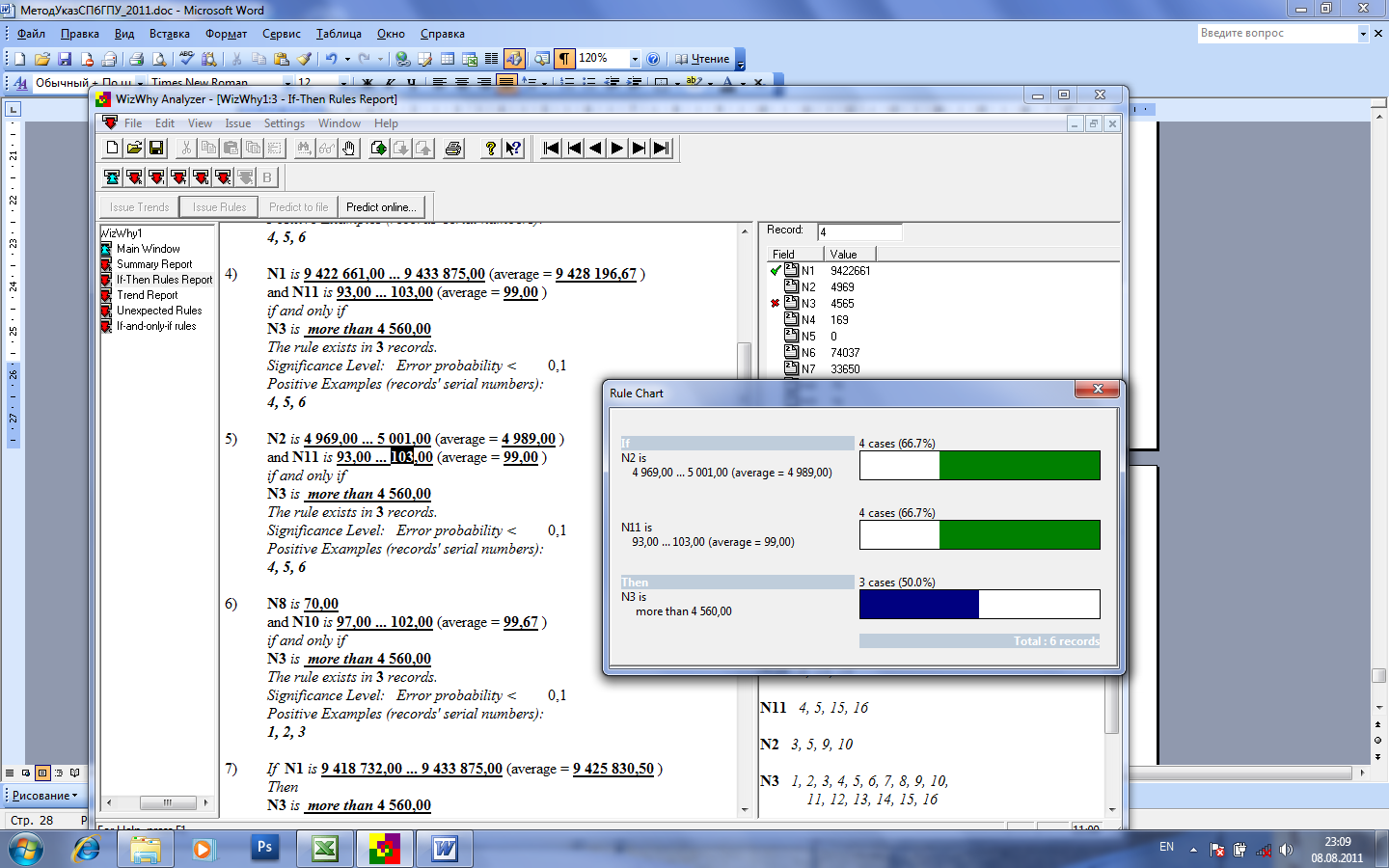Open Photoshop from the taskbar
Screen dimensions: 1389x868
[x=264, y=849]
